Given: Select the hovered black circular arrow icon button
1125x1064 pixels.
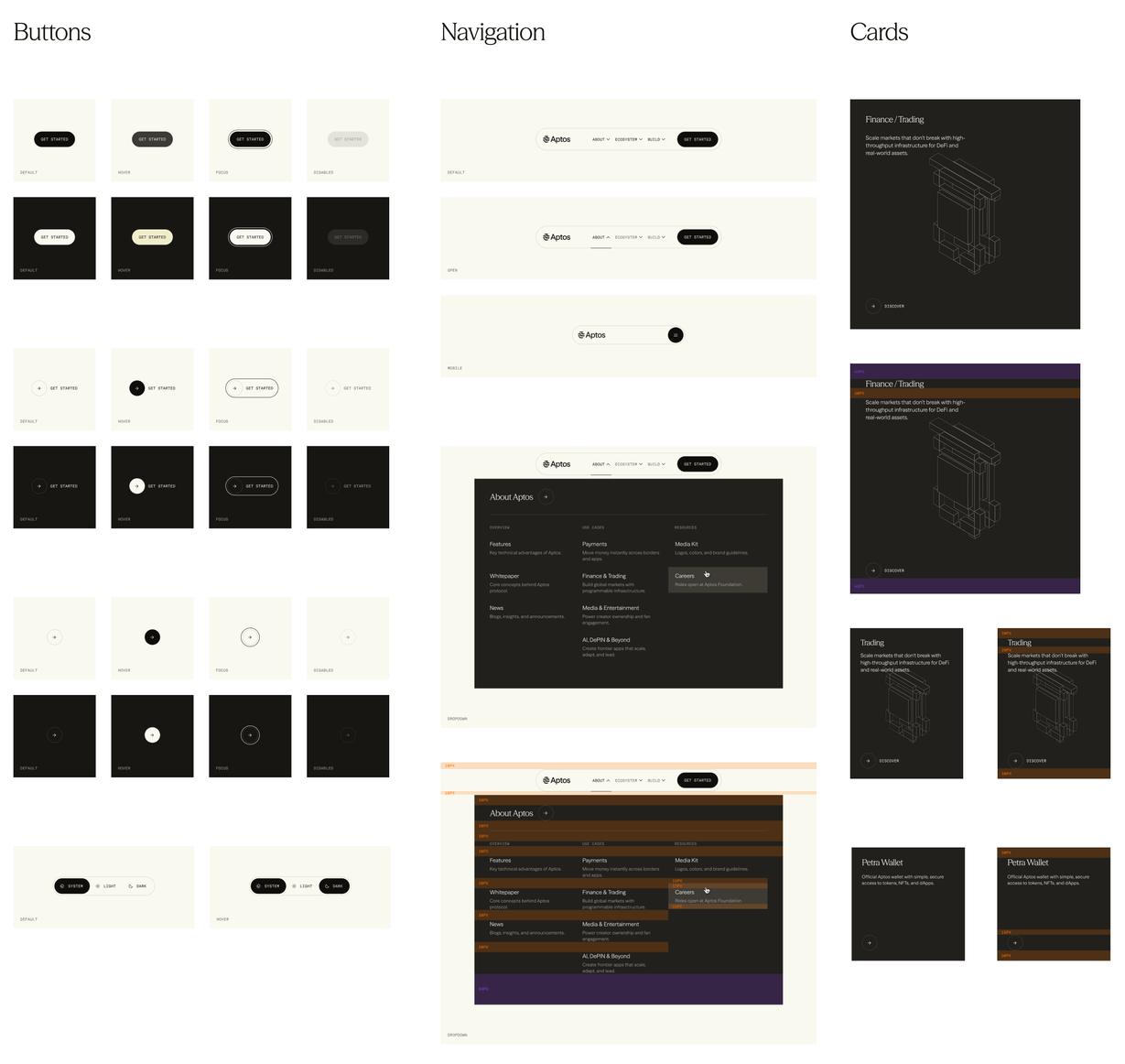Looking at the screenshot, I should click(x=152, y=636).
